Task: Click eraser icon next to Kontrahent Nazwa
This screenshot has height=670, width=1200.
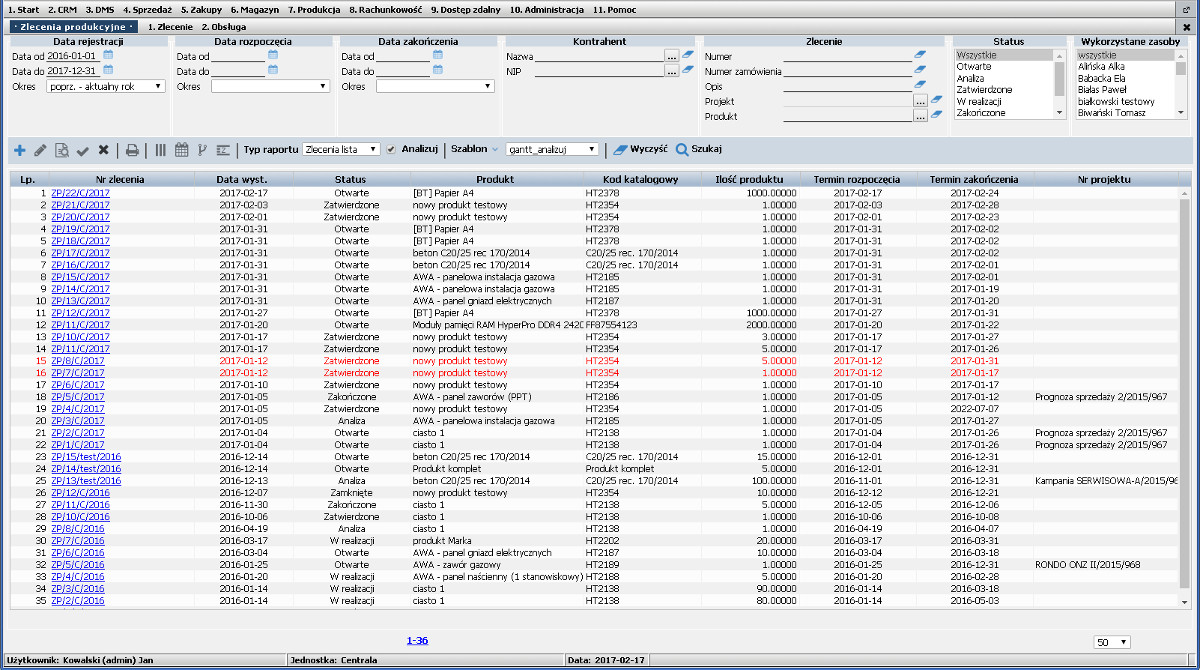Action: (688, 56)
